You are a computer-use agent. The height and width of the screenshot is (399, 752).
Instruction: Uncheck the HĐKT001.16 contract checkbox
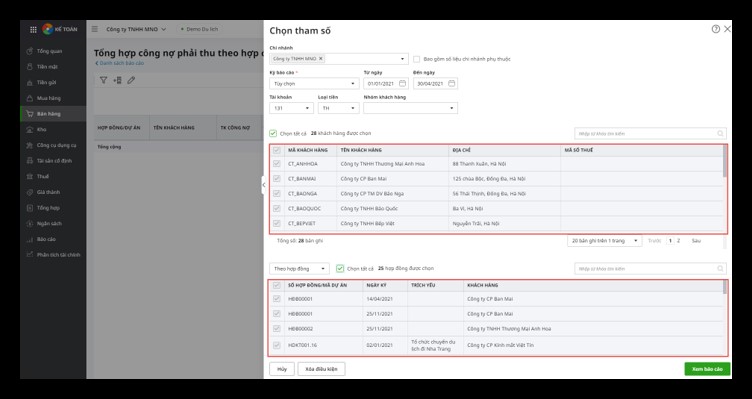point(277,345)
